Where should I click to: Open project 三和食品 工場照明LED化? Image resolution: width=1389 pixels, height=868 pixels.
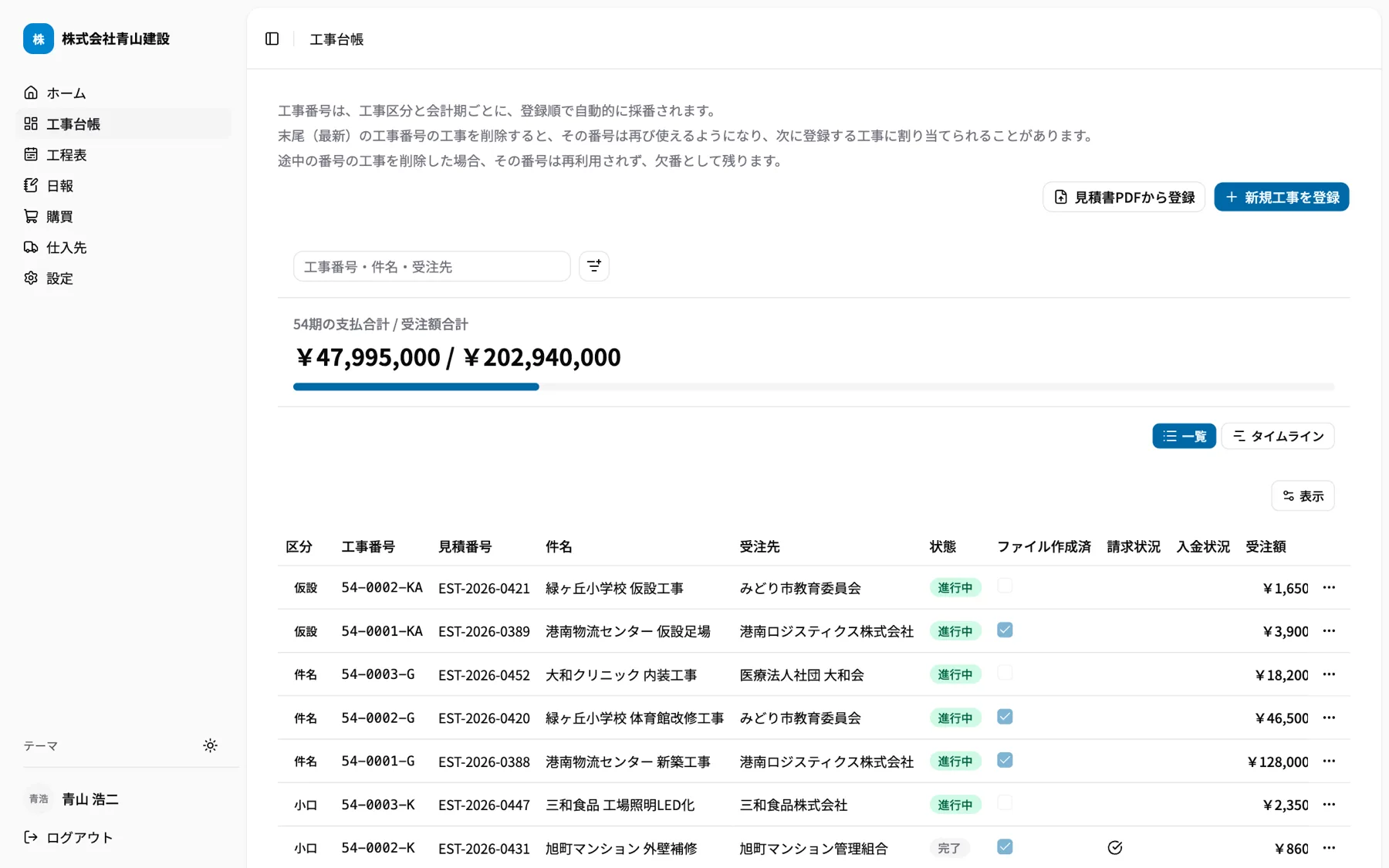[620, 805]
